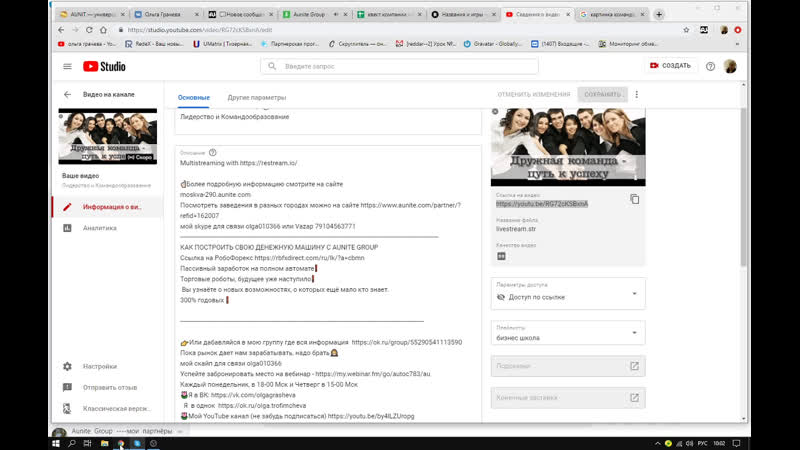Click the back arrow next to Видео на канале
800x450 pixels.
(67, 95)
